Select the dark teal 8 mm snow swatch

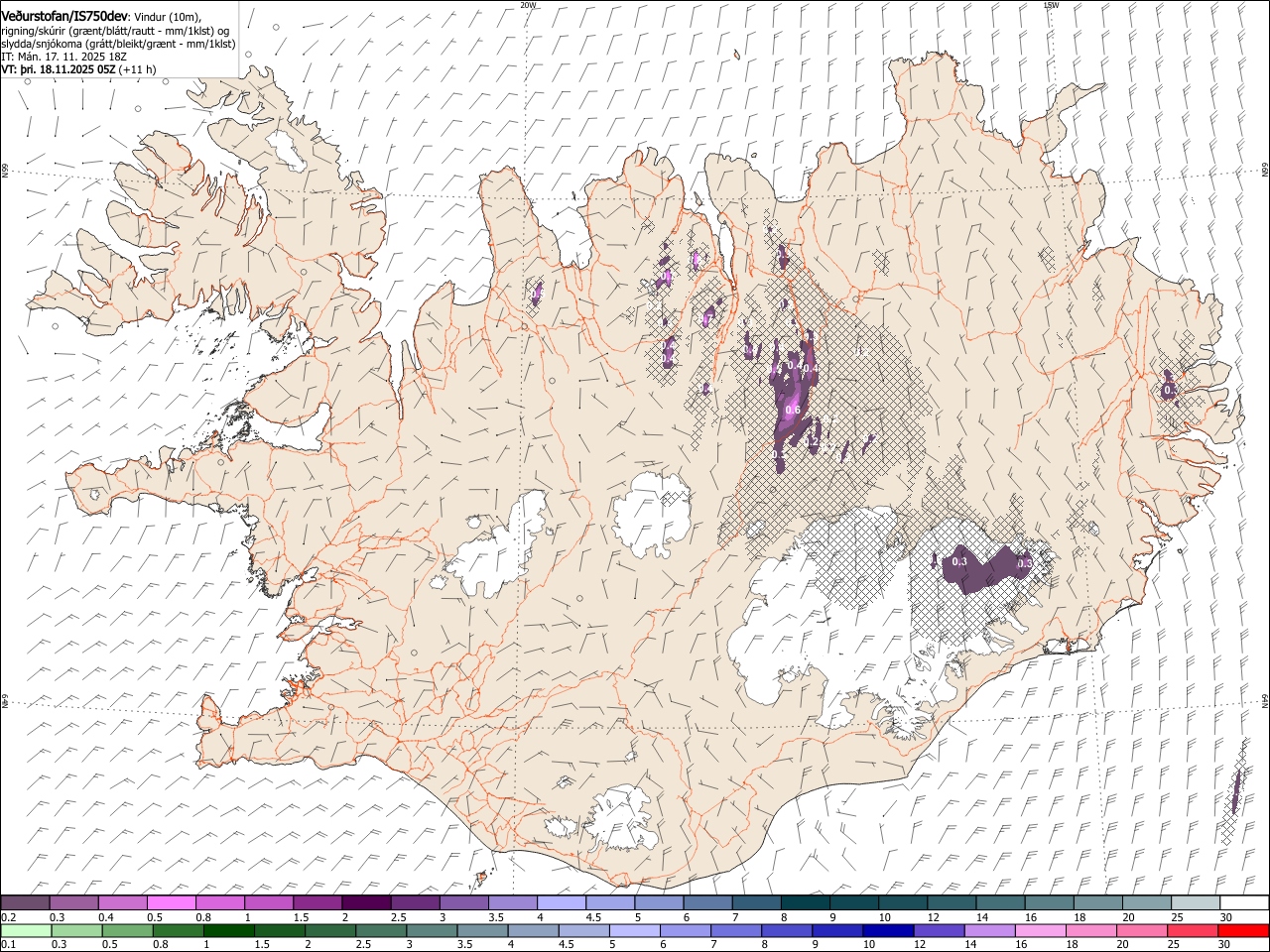tap(804, 903)
